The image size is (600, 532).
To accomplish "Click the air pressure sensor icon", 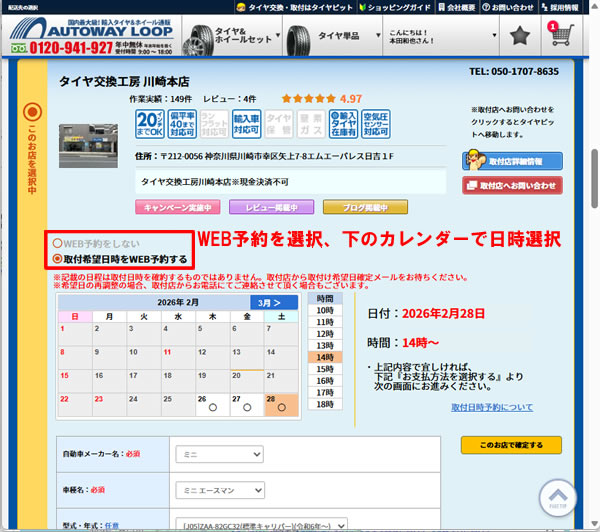I will 374,124.
